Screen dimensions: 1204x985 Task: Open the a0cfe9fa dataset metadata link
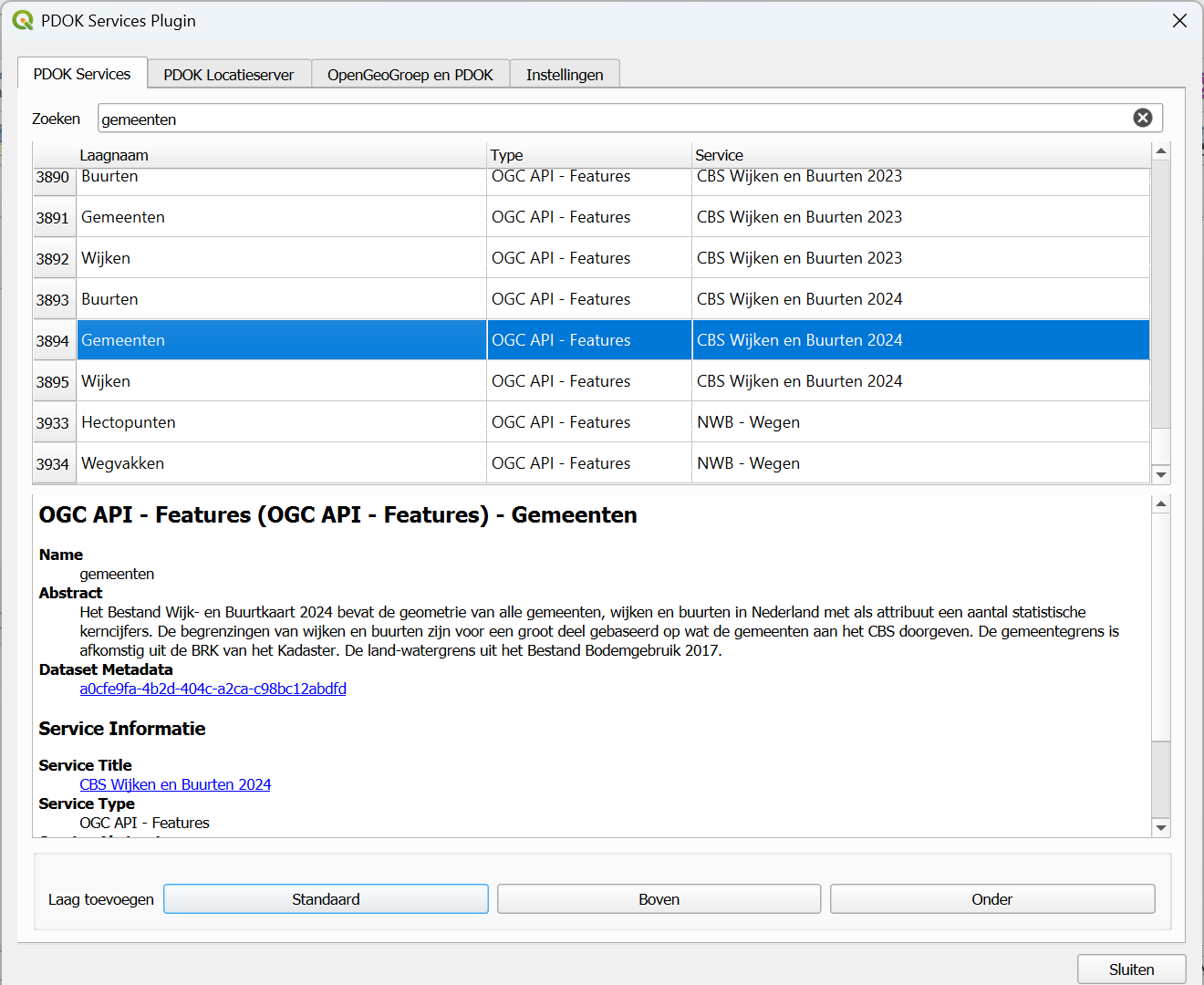pyautogui.click(x=213, y=689)
